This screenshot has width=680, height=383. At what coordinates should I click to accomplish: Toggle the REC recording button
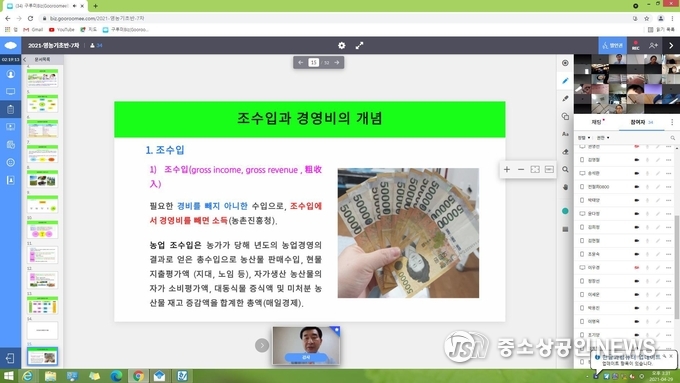pyautogui.click(x=635, y=45)
